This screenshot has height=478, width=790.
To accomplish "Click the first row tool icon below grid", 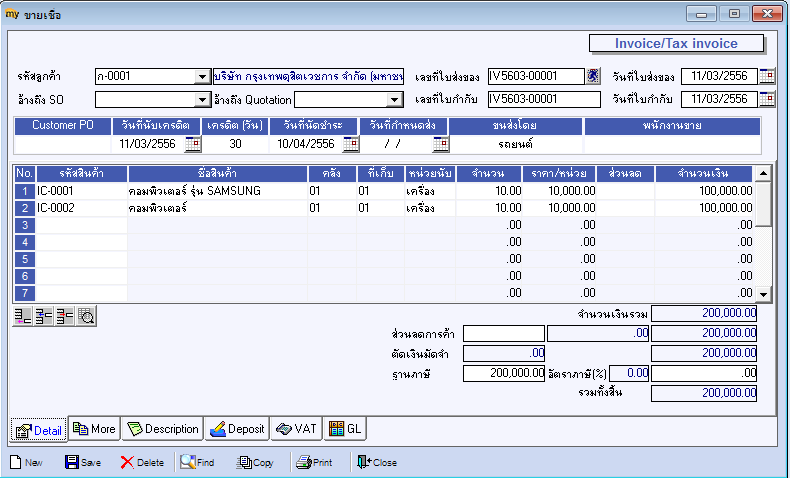I will click(21, 317).
